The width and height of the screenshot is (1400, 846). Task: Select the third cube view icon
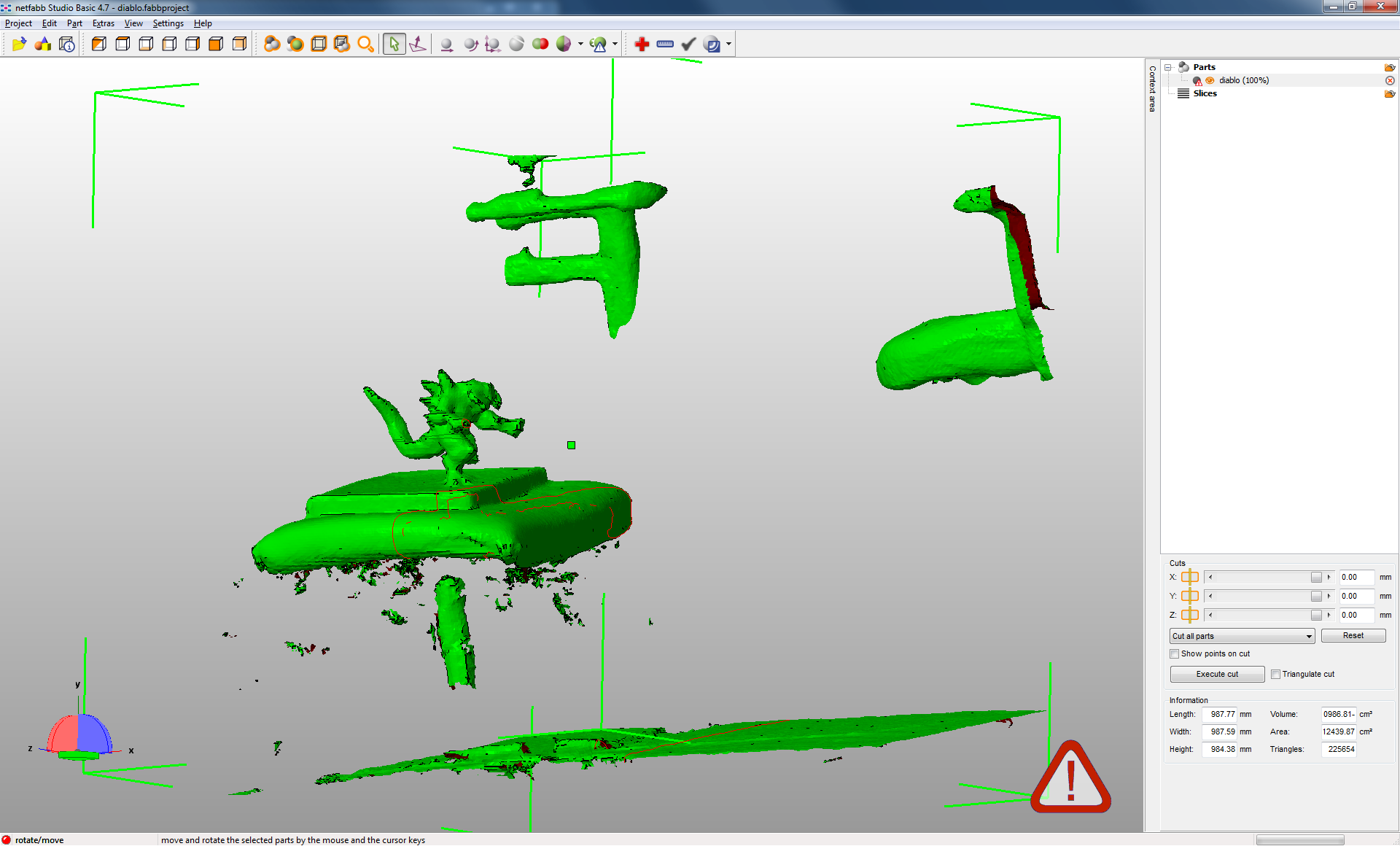[146, 44]
